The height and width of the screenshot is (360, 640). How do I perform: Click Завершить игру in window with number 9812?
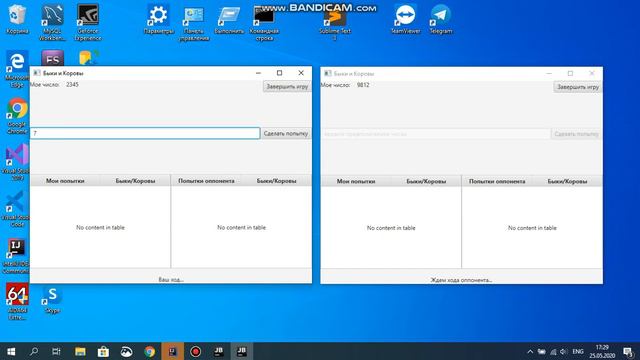click(578, 87)
